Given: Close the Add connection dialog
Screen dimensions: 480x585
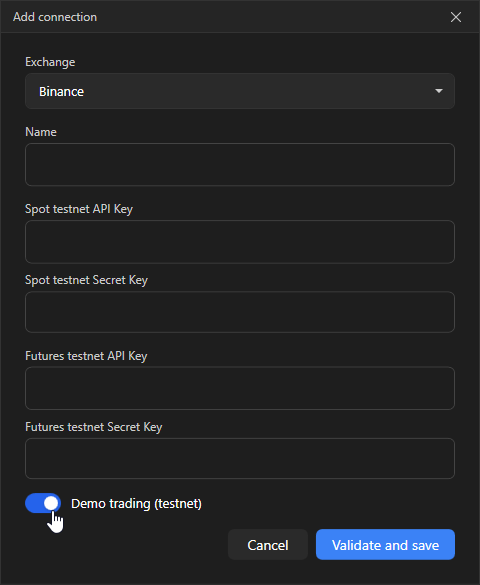Looking at the screenshot, I should tap(455, 17).
